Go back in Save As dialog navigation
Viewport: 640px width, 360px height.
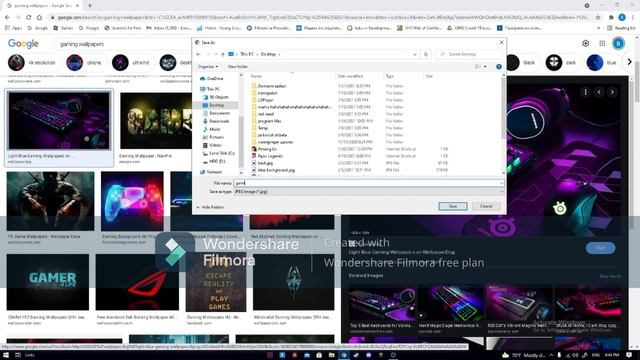tap(198, 54)
